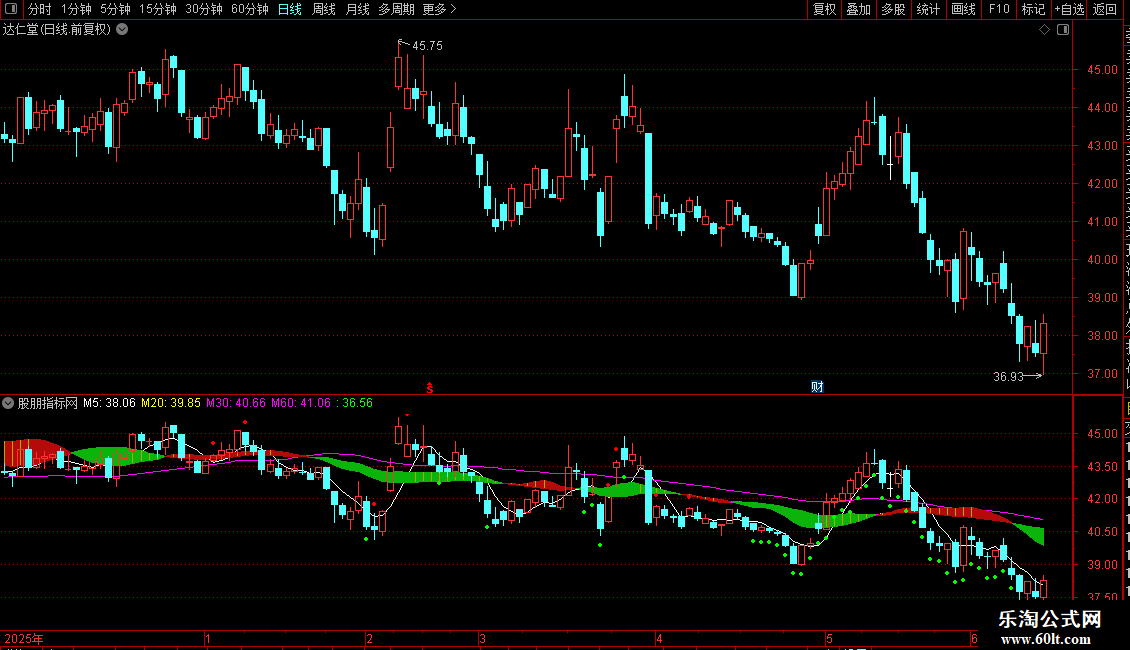Click the M30: 40.66 value

[x=236, y=403]
